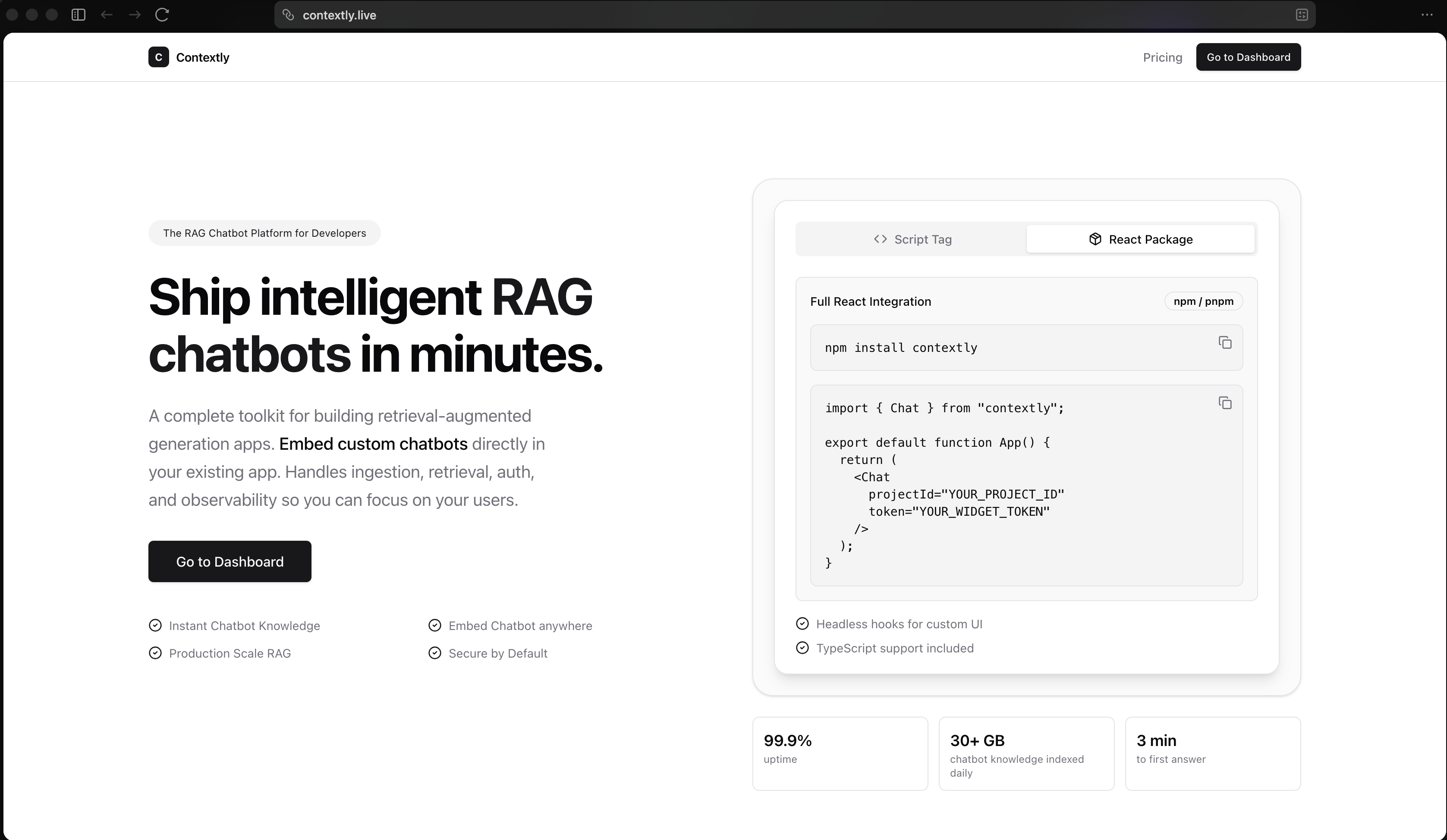This screenshot has width=1447, height=840.
Task: Copy the React integration code snippet
Action: [1225, 403]
